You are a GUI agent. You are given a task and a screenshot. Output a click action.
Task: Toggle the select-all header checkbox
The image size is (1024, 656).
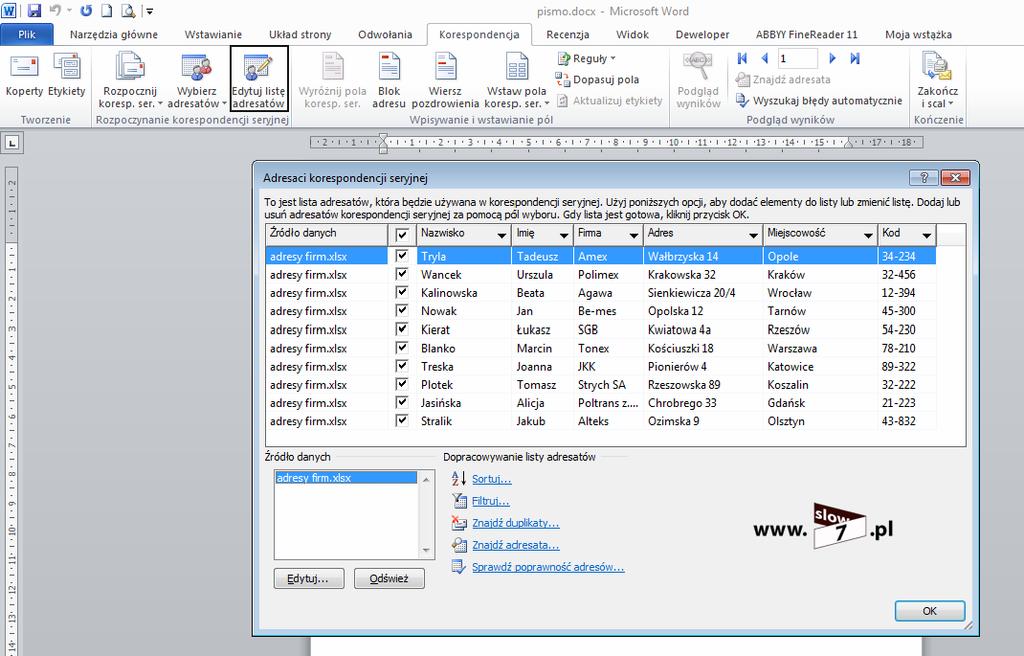402,234
